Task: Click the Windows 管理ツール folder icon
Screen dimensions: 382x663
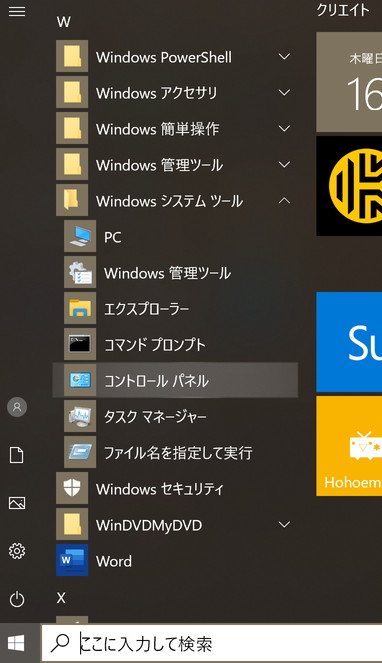Action: point(72,164)
